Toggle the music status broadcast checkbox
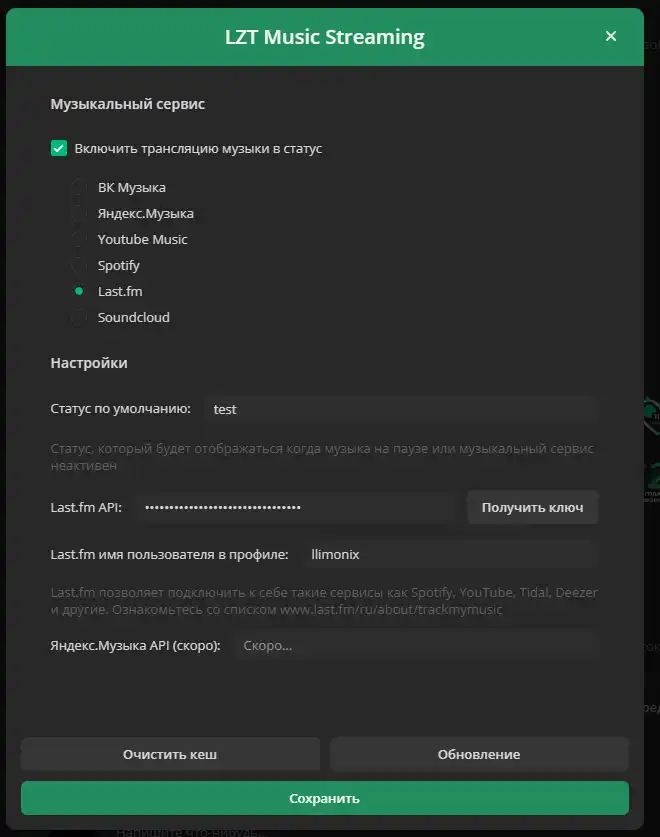The image size is (660, 837). pyautogui.click(x=59, y=149)
